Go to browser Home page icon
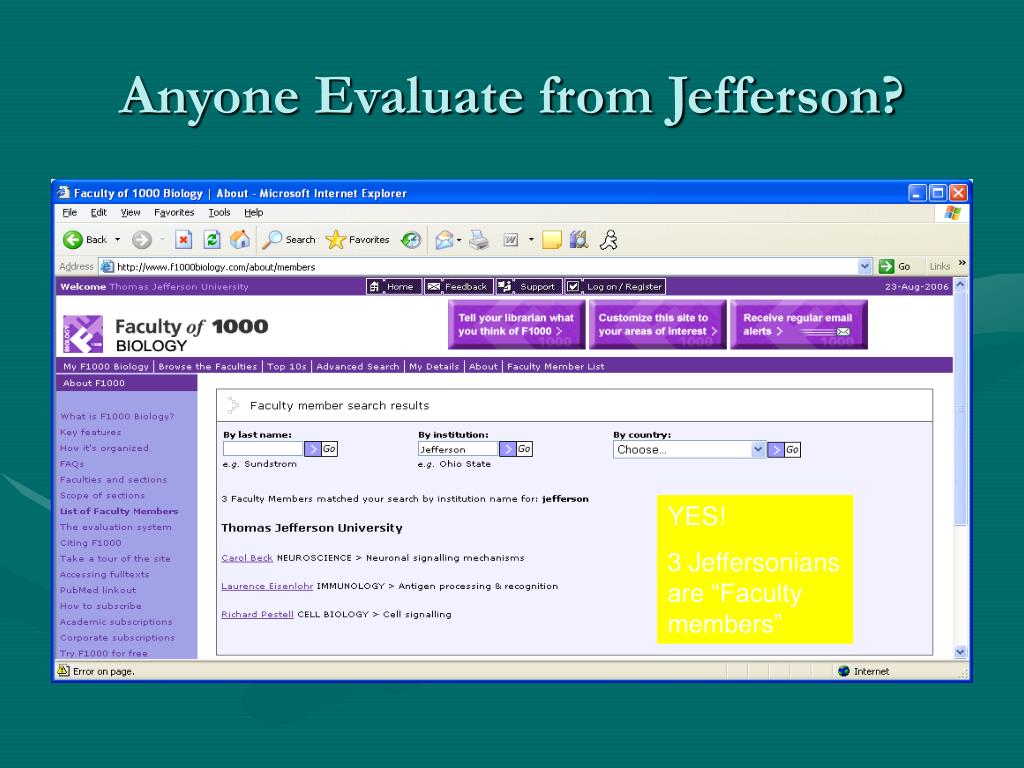The height and width of the screenshot is (768, 1024). (x=240, y=240)
